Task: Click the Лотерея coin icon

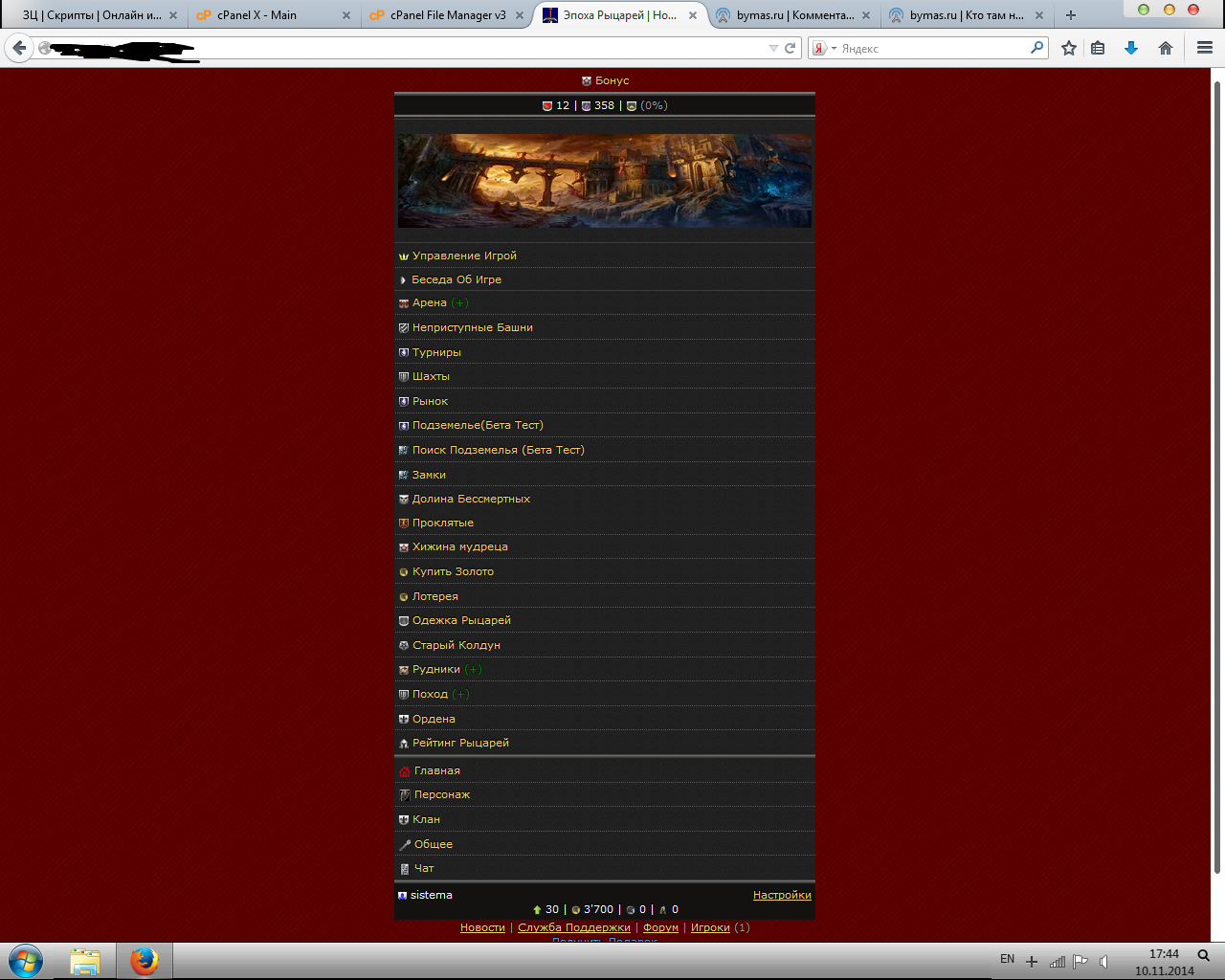Action: [x=404, y=597]
